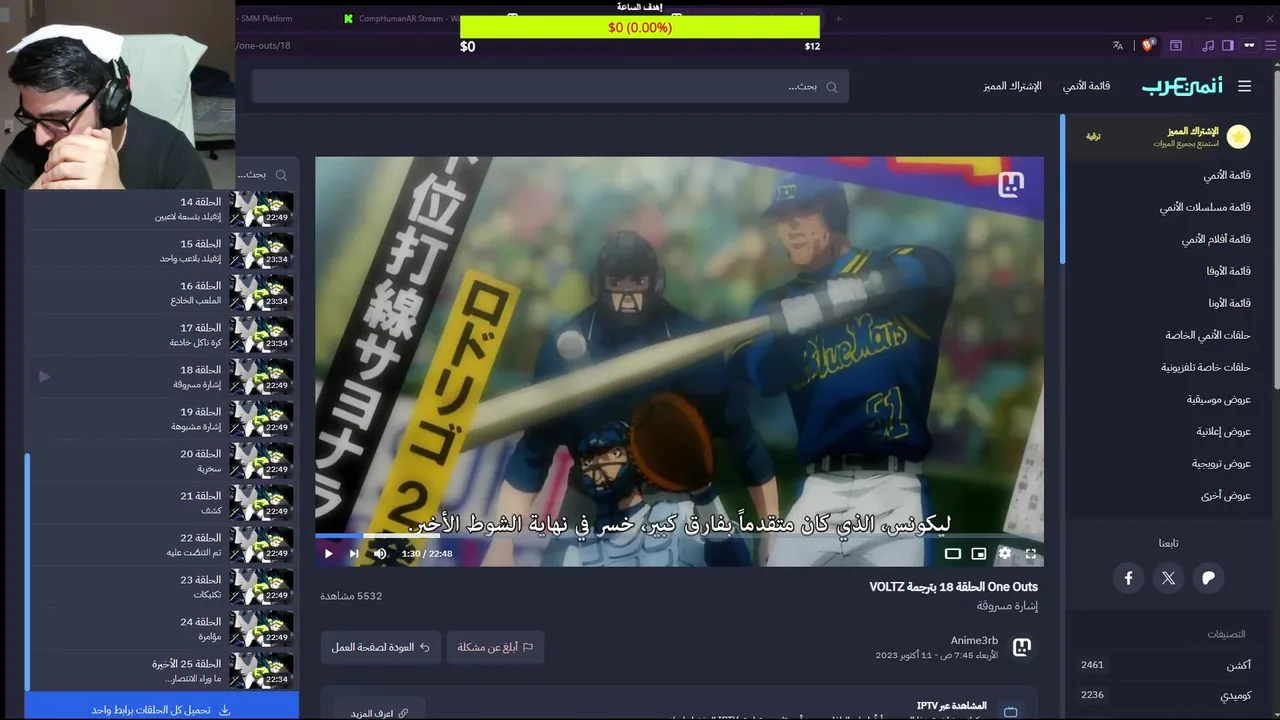1280x720 pixels.
Task: Open episode الحلقة 24 مؤامرة
Action: tap(163, 628)
